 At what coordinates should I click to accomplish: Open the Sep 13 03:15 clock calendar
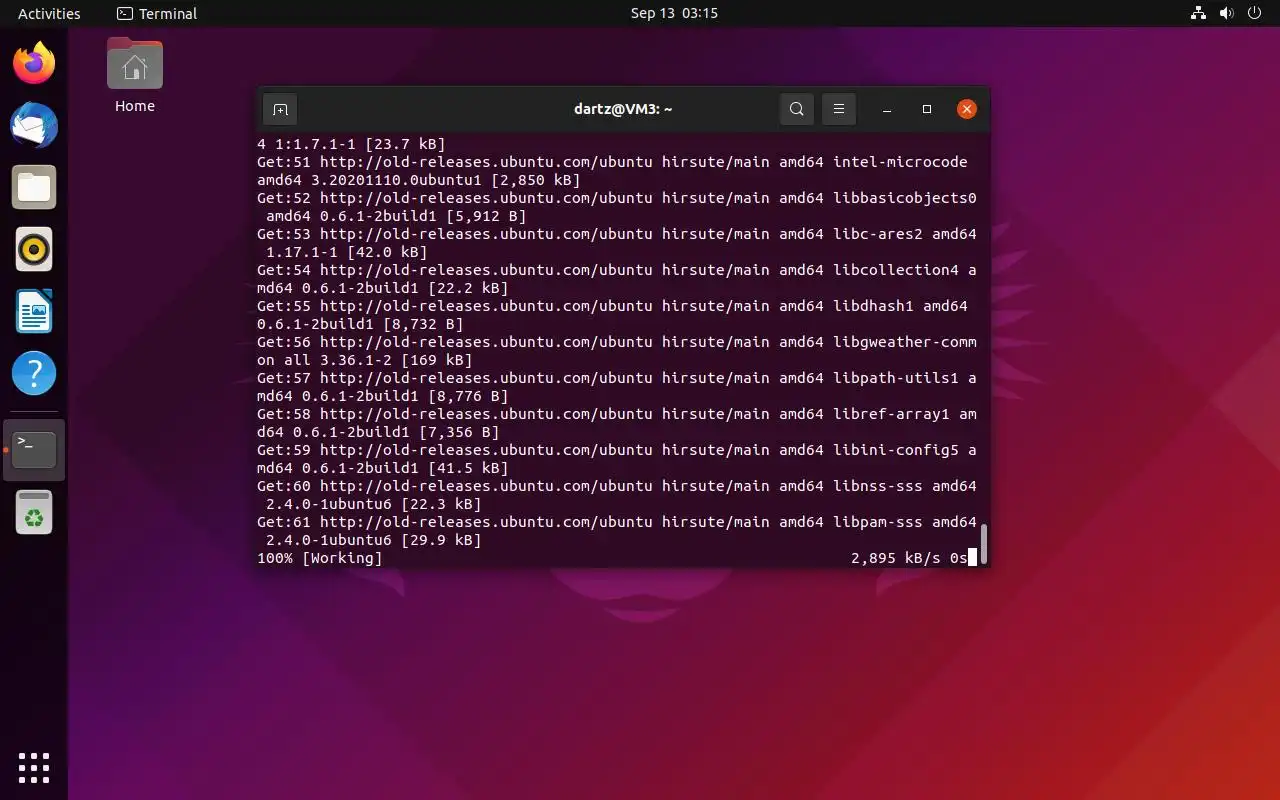pyautogui.click(x=674, y=13)
